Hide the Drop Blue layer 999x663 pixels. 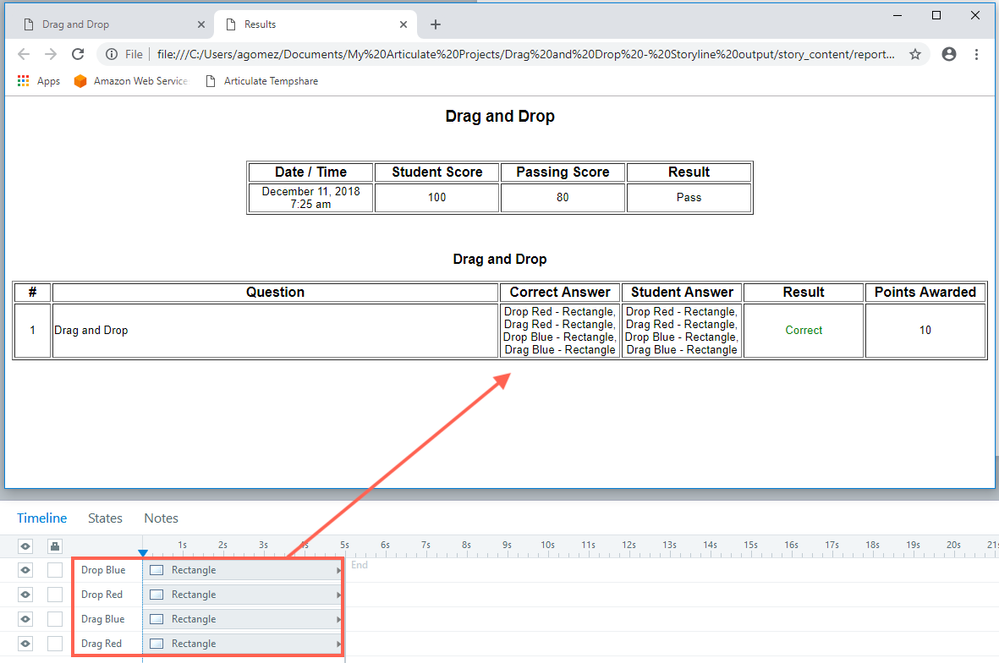[26, 570]
